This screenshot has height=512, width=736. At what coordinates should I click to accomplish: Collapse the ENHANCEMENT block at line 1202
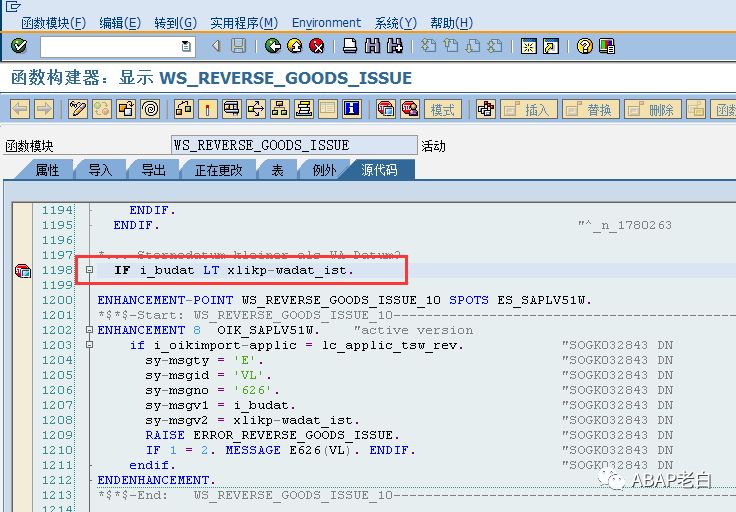(x=89, y=330)
